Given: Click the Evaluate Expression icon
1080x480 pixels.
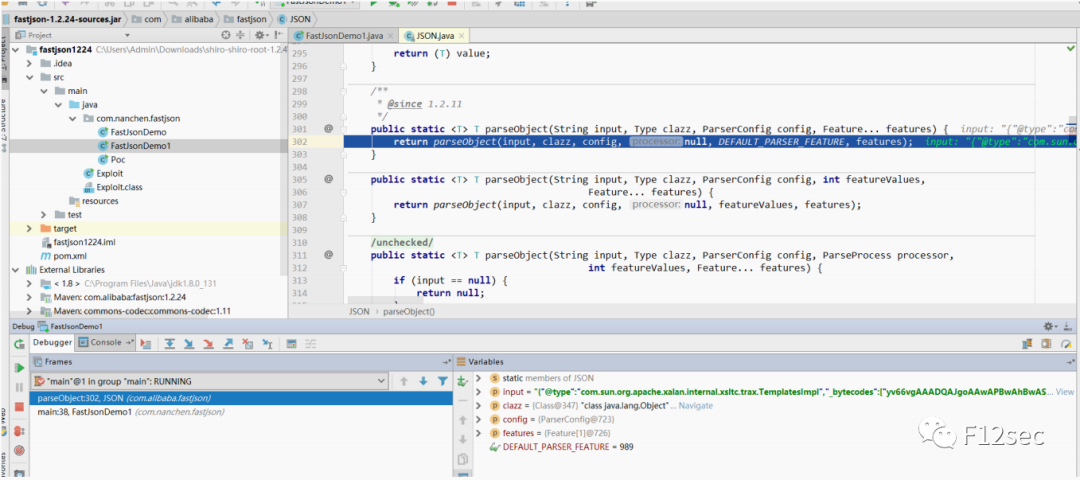Looking at the screenshot, I should tap(291, 343).
